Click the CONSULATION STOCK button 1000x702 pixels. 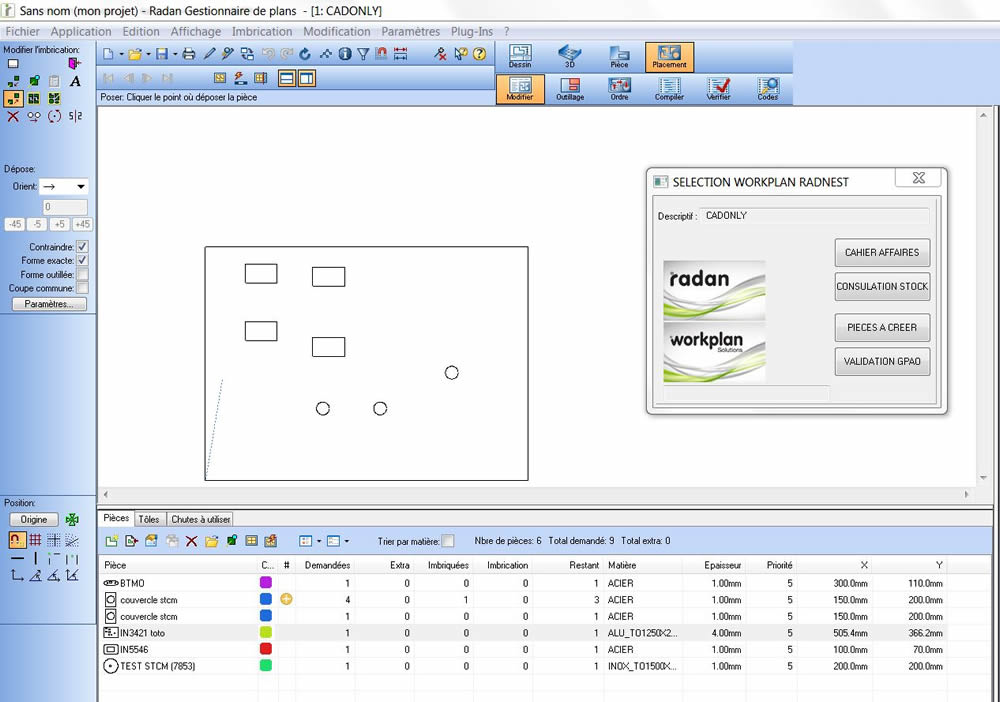coord(882,286)
